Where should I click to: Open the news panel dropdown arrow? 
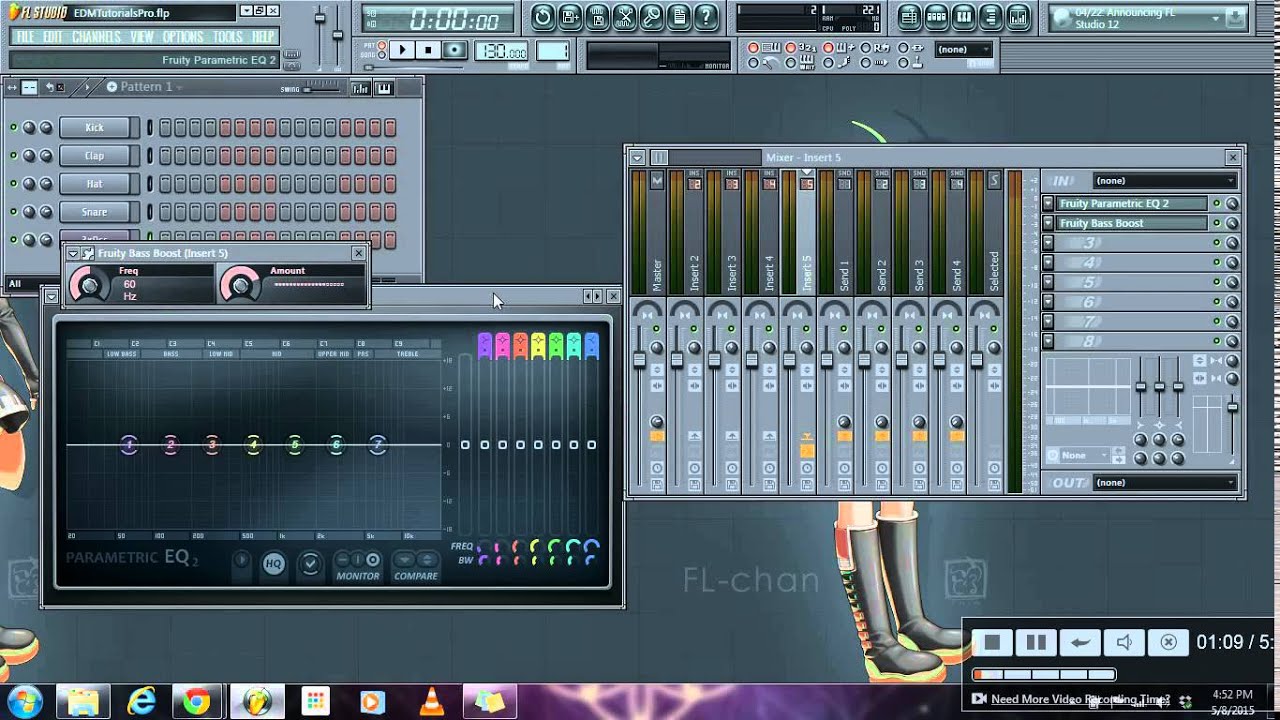click(x=1216, y=18)
